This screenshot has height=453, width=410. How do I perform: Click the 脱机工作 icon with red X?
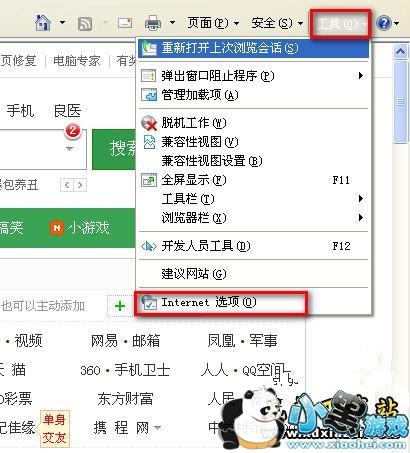[148, 123]
